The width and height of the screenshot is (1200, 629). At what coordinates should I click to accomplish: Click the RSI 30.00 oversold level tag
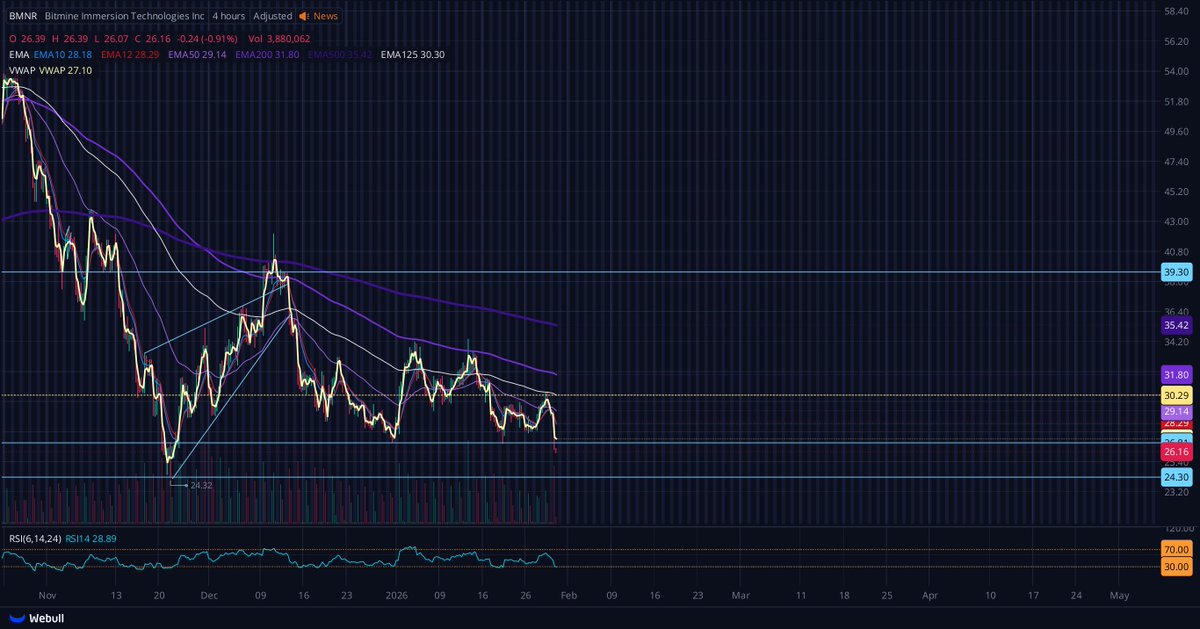click(1176, 567)
